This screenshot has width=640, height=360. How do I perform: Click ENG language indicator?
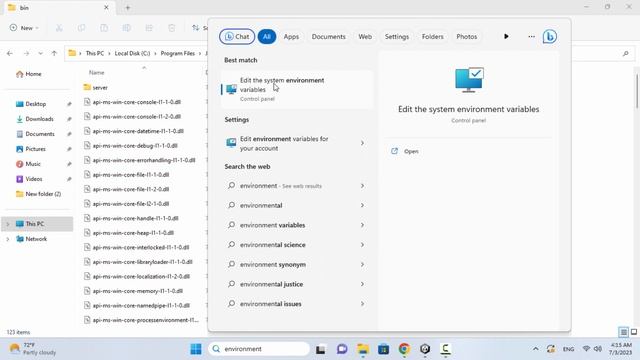pyautogui.click(x=568, y=349)
